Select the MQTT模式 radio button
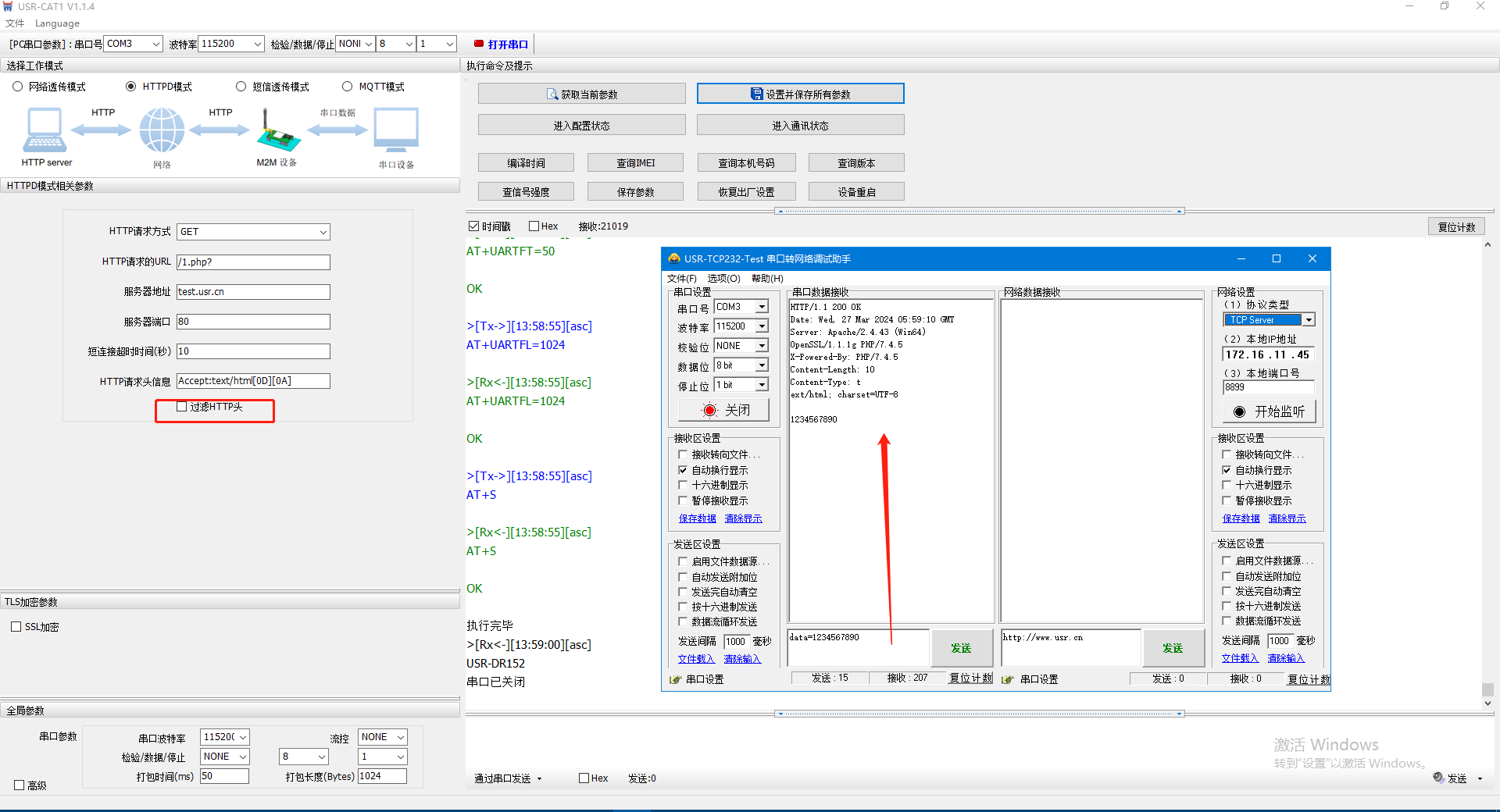The width and height of the screenshot is (1500, 812). tap(348, 87)
